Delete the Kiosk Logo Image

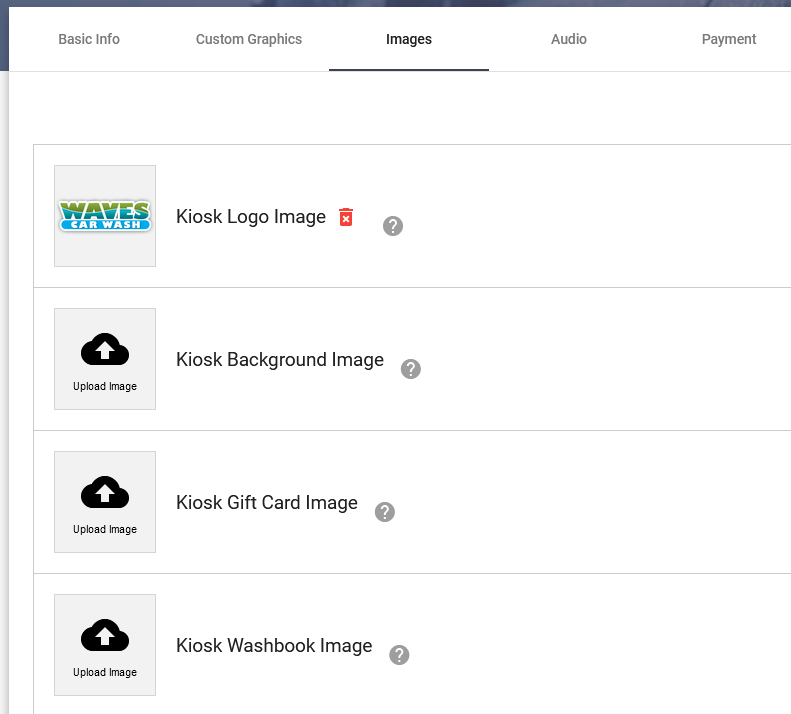click(x=346, y=217)
